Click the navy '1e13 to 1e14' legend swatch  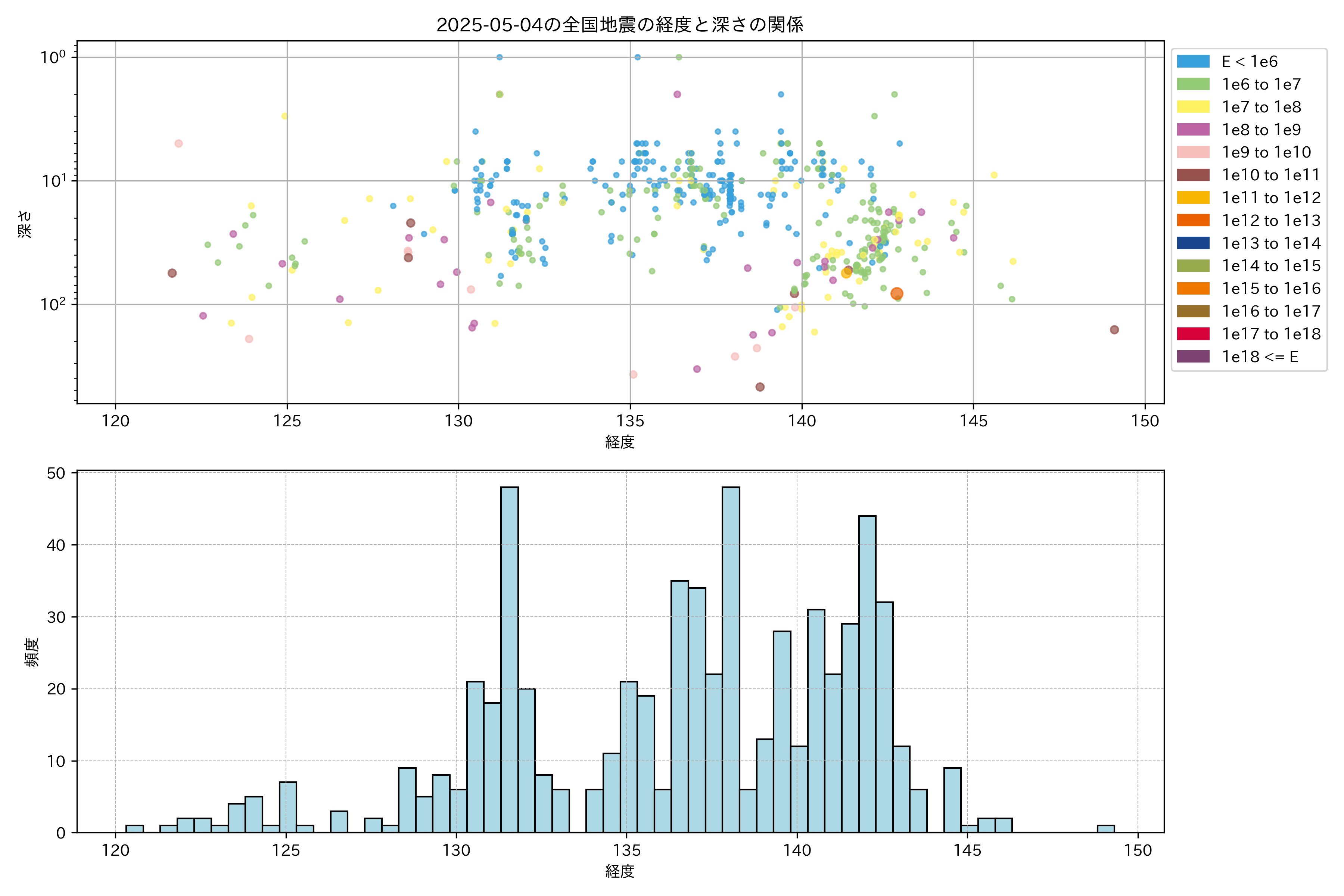1192,243
